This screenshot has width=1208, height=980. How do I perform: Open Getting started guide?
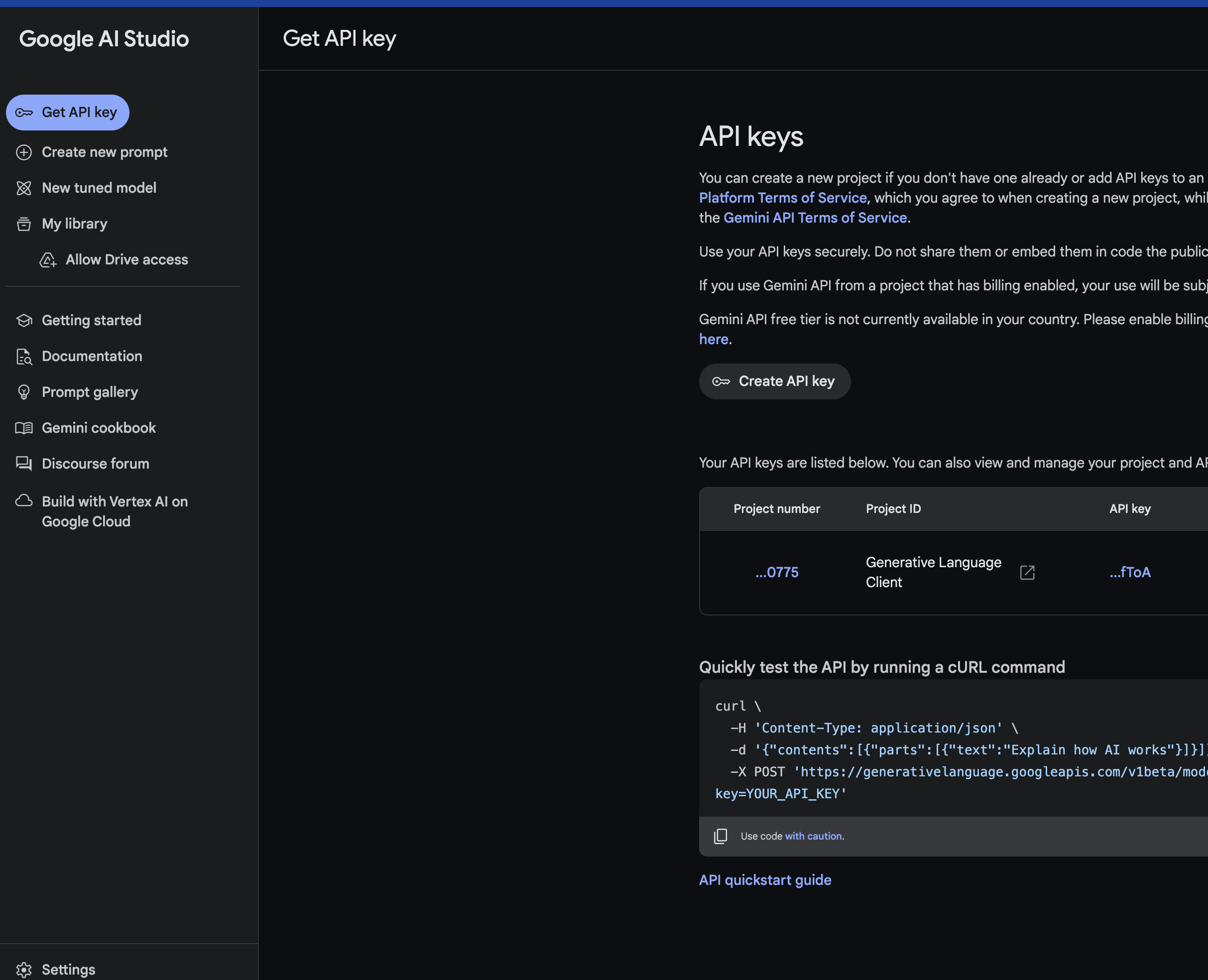(92, 321)
